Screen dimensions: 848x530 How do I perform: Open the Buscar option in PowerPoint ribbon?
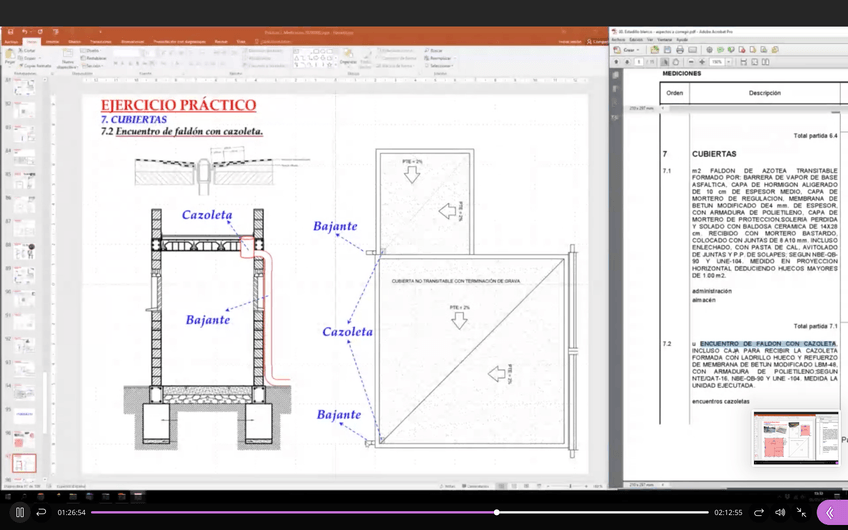[x=435, y=50]
